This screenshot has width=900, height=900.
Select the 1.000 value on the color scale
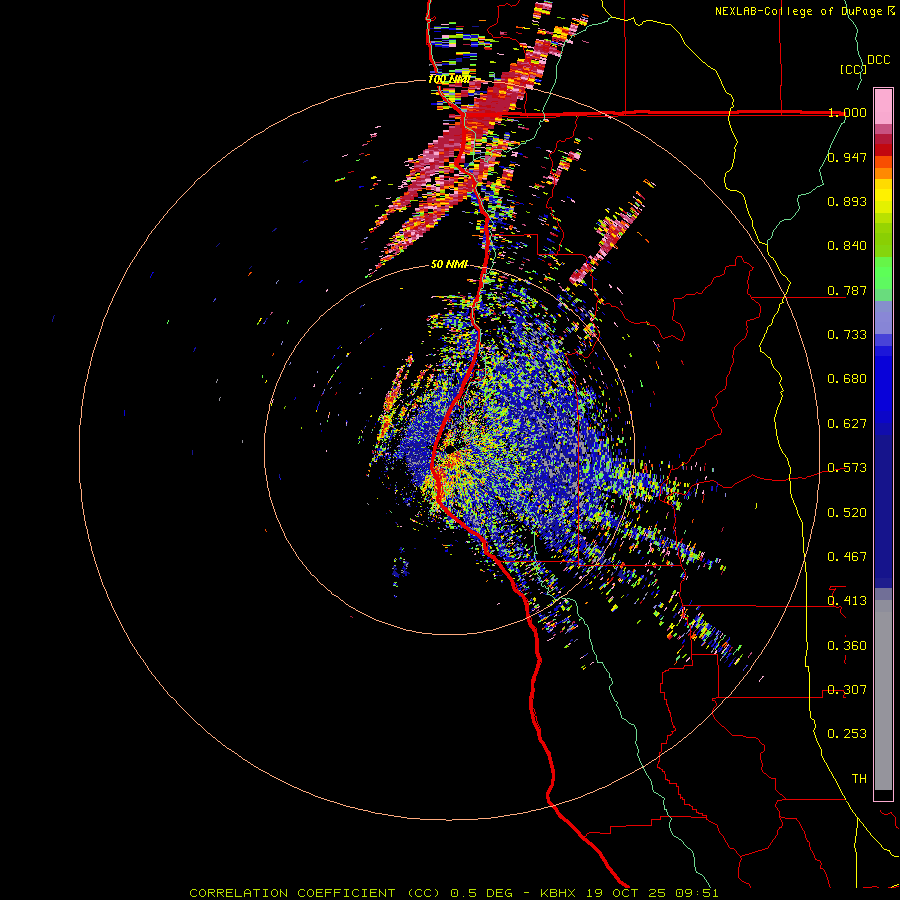847,112
